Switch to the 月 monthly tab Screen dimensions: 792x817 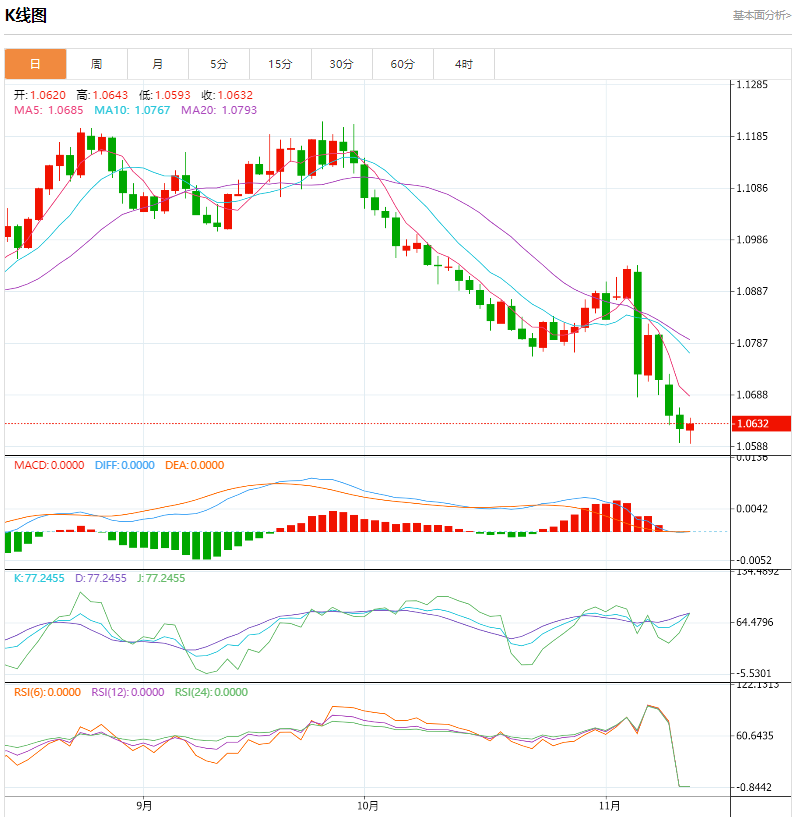(158, 64)
